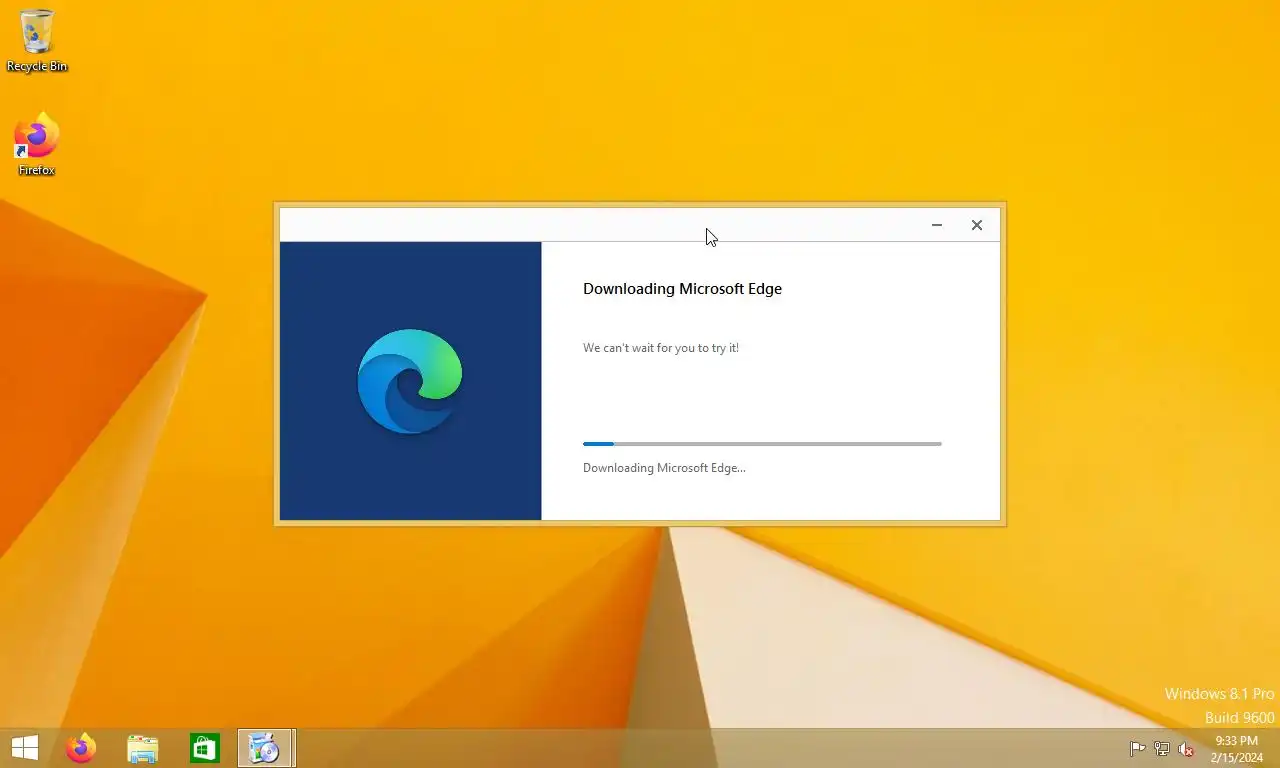
Task: Open the Windows Start button
Action: 24,748
